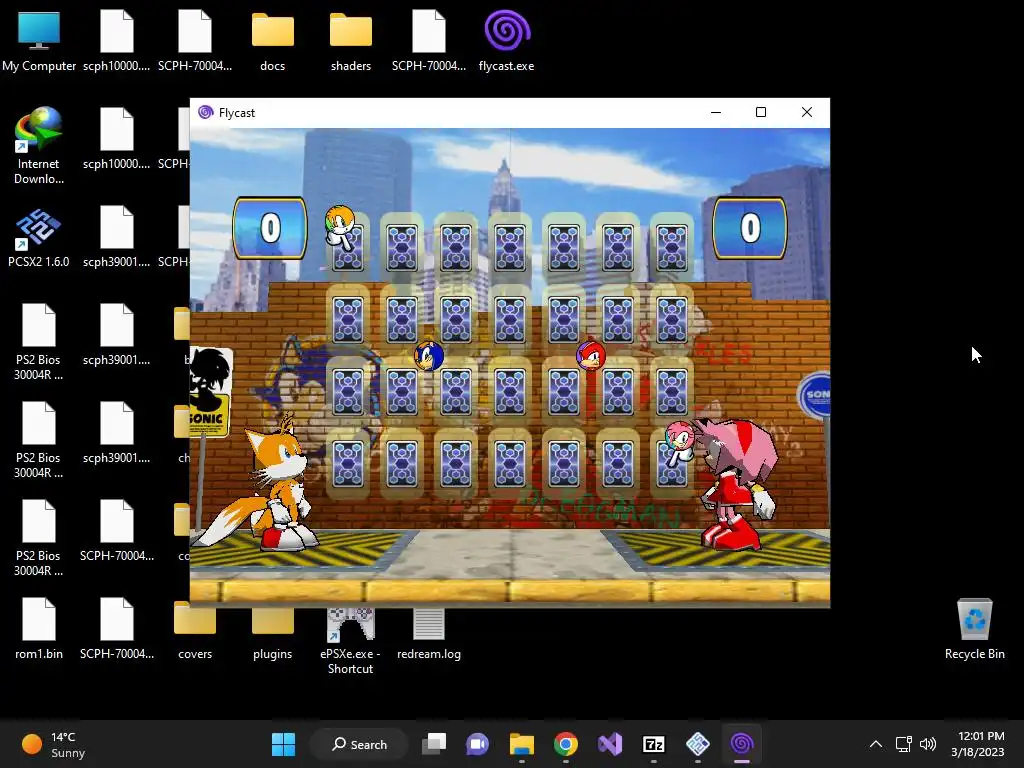Open the My Computer desktop icon
Image resolution: width=1024 pixels, height=768 pixels.
[x=39, y=40]
